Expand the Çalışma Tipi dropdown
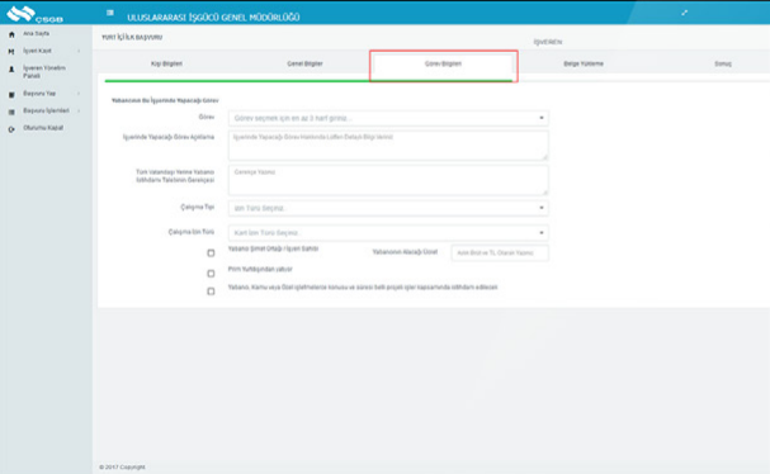This screenshot has width=770, height=474. coord(388,208)
